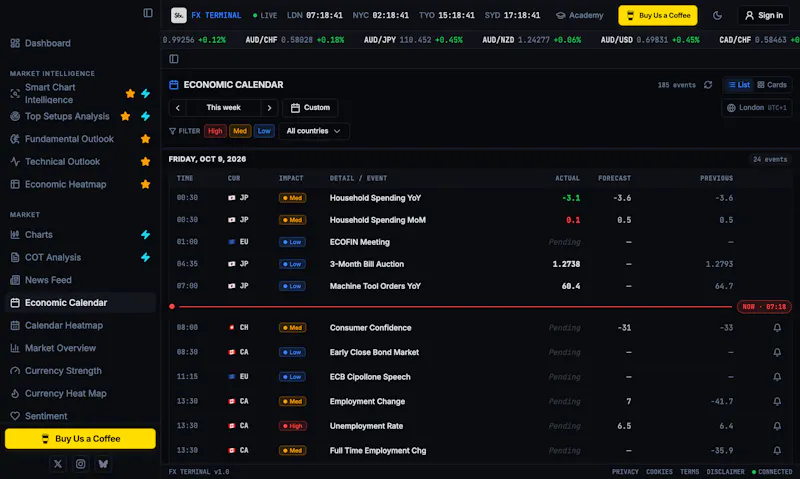Click the lightning icon beside COT Analysis

click(145, 258)
